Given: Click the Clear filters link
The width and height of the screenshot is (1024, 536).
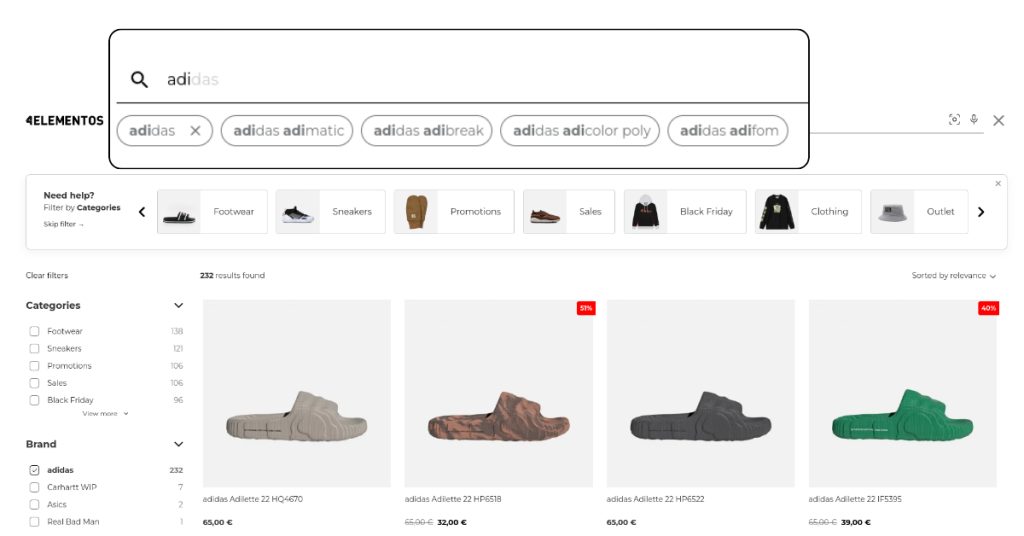Looking at the screenshot, I should (47, 276).
